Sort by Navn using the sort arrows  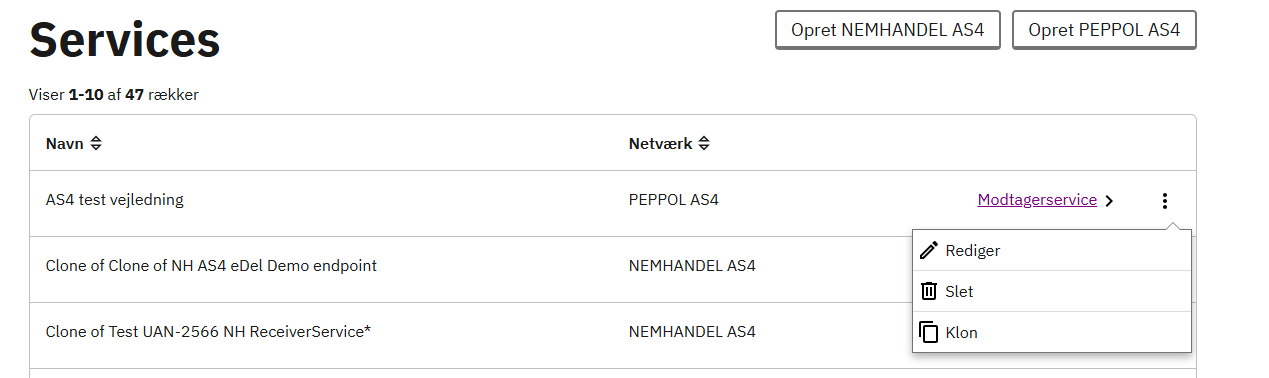pos(96,144)
